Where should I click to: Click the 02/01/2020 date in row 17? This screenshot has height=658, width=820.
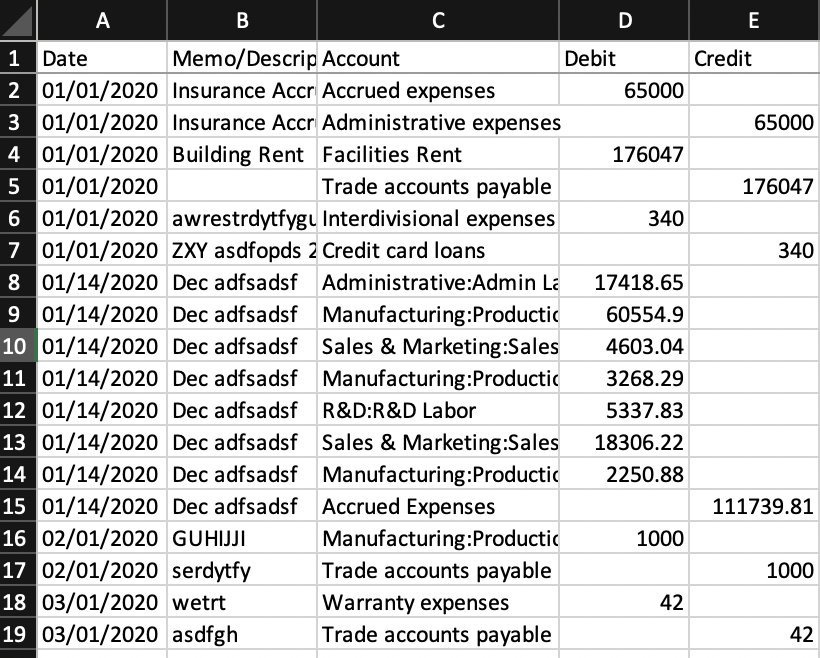coord(102,570)
